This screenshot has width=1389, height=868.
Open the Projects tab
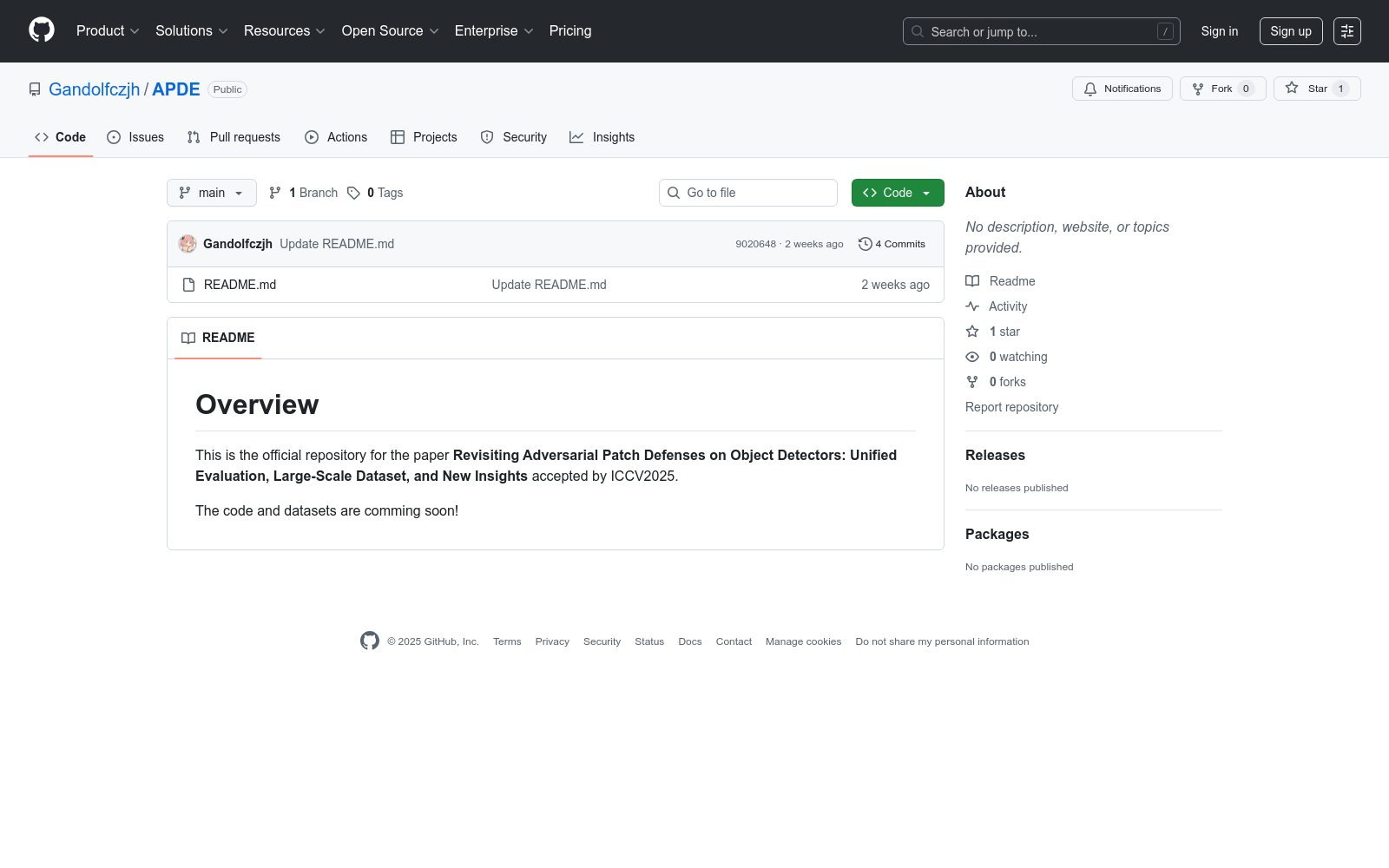pos(424,137)
